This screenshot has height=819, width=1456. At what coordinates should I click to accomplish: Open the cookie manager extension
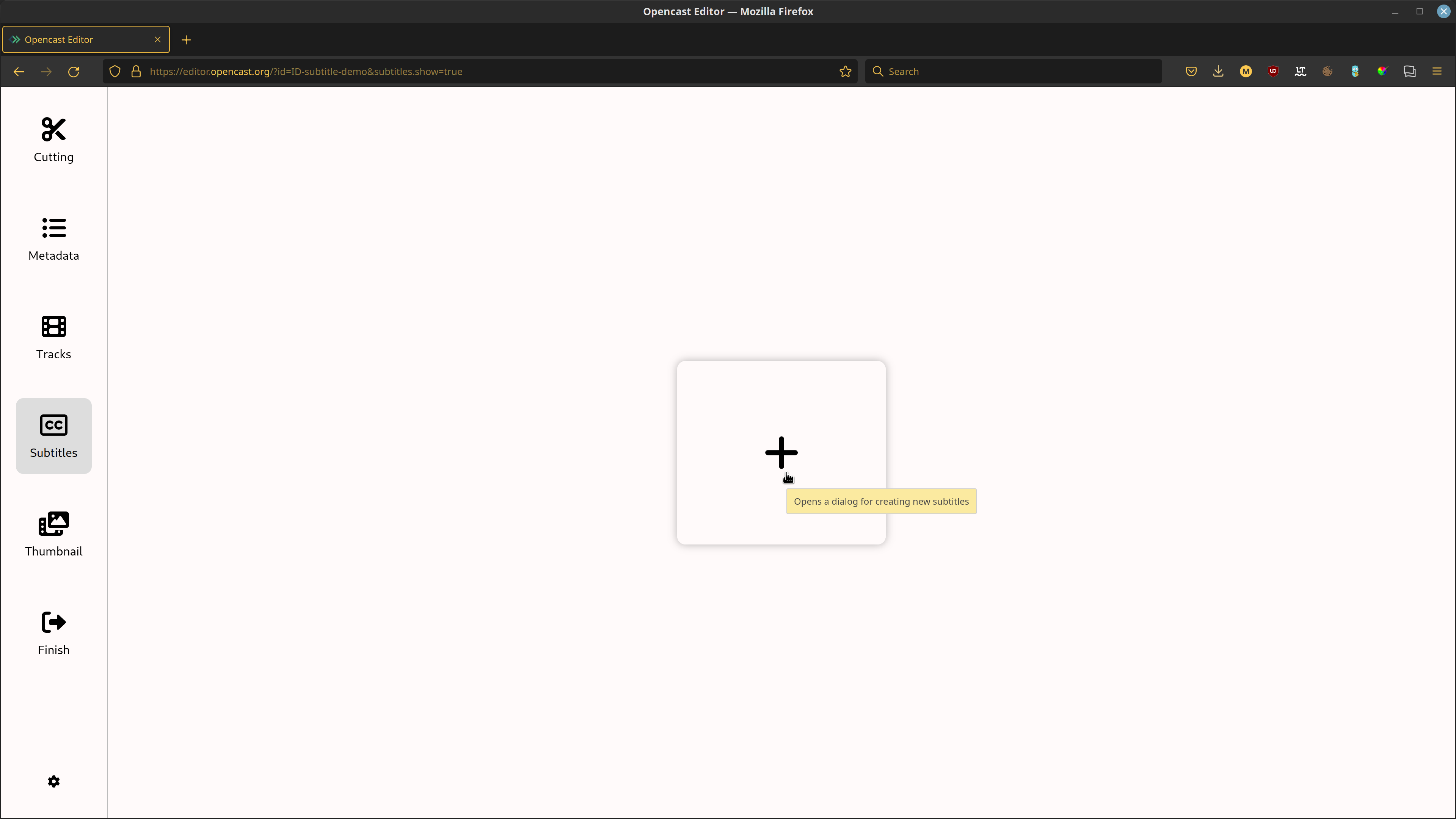click(x=1328, y=71)
